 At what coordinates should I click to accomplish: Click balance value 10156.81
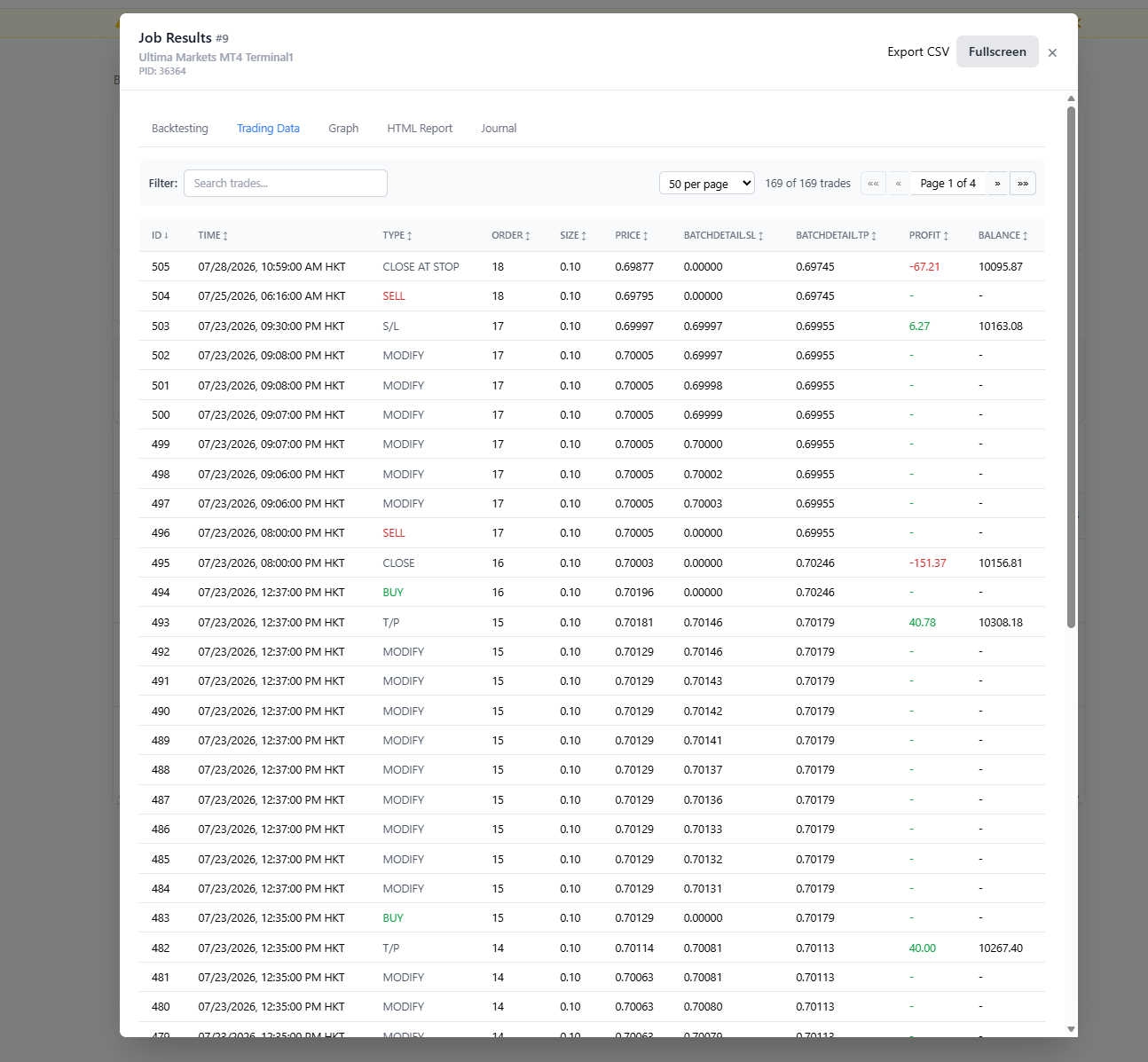tap(1001, 562)
